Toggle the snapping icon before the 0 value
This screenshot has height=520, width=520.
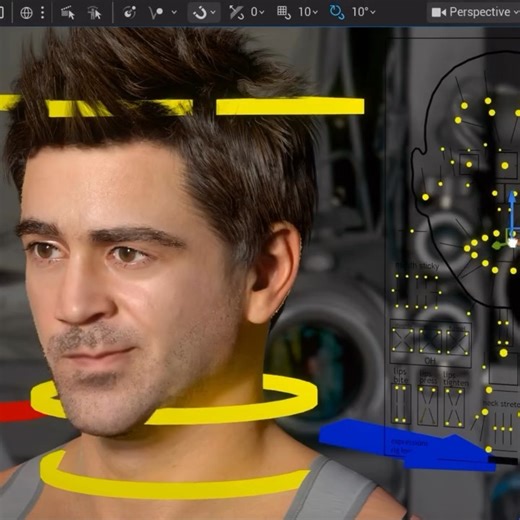click(x=236, y=13)
